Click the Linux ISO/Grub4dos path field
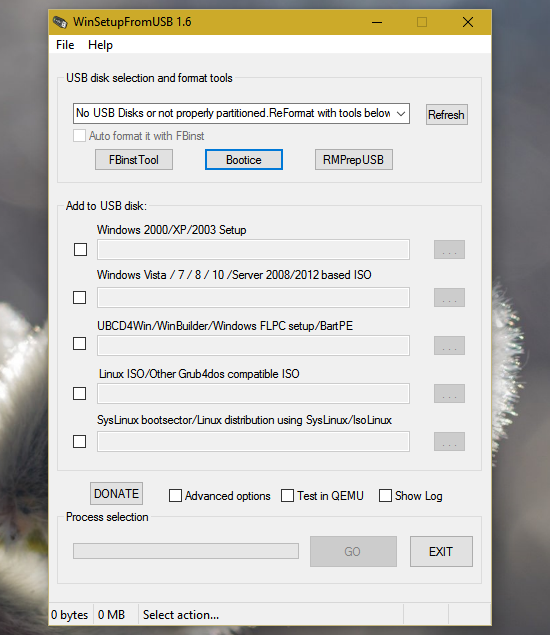 coord(253,393)
